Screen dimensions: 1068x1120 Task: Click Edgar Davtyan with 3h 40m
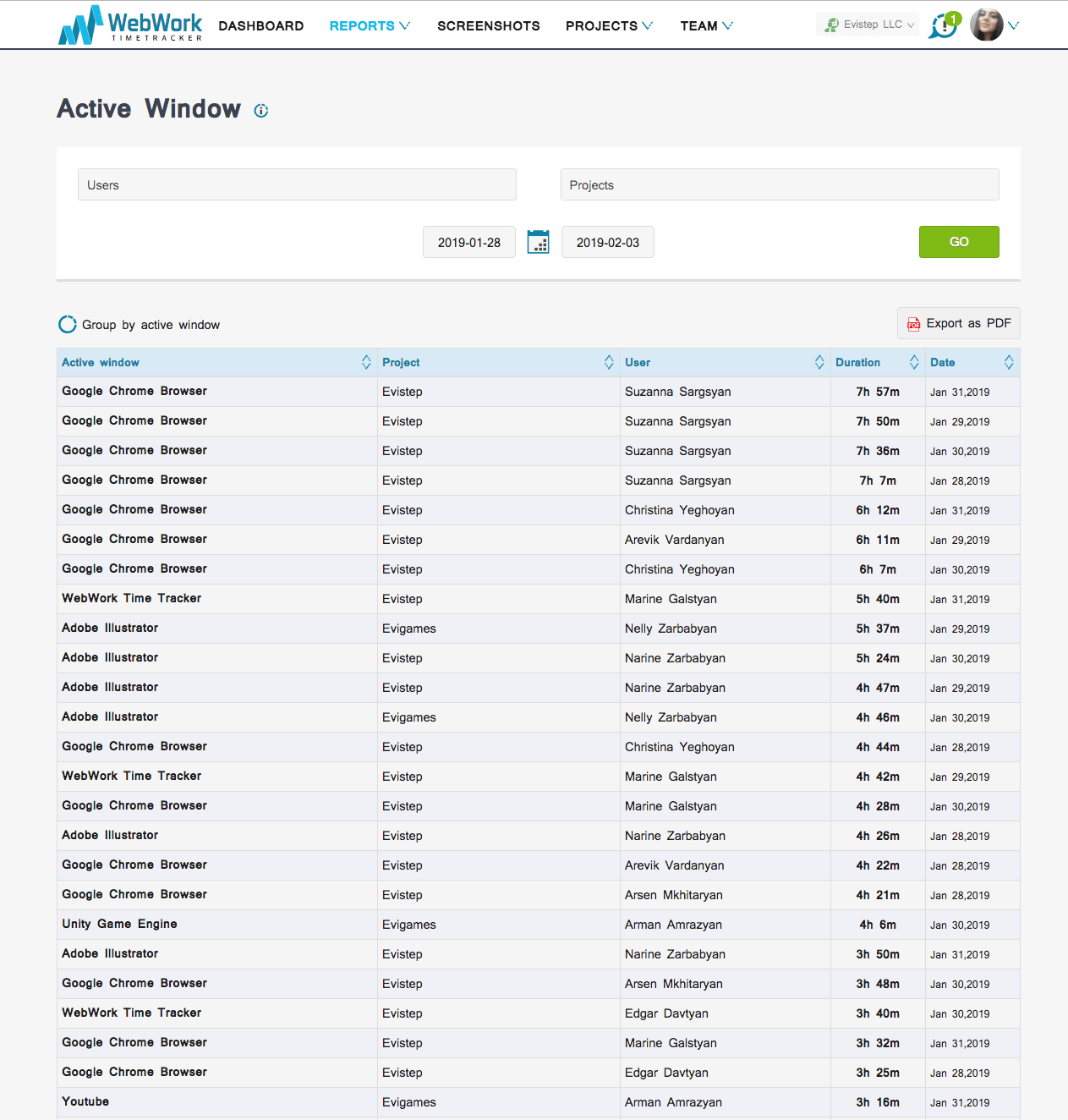pos(666,1013)
